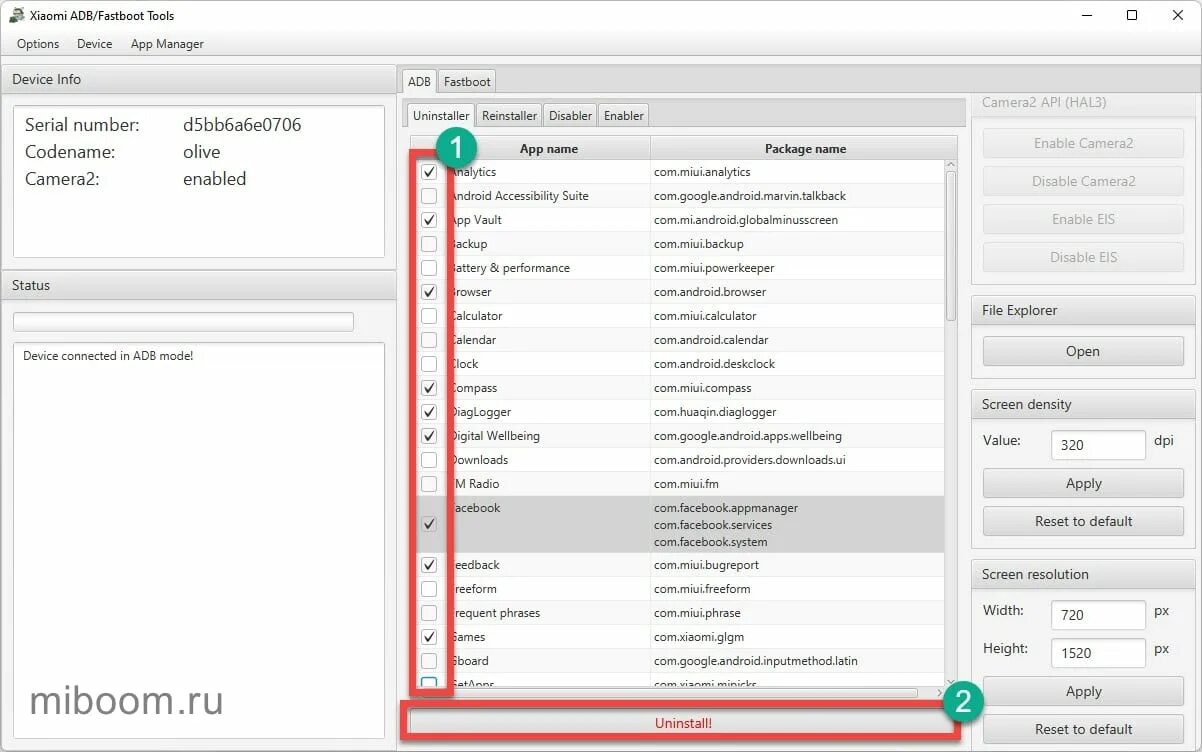
Task: Tick the Battery & performance checkbox
Action: (x=429, y=268)
